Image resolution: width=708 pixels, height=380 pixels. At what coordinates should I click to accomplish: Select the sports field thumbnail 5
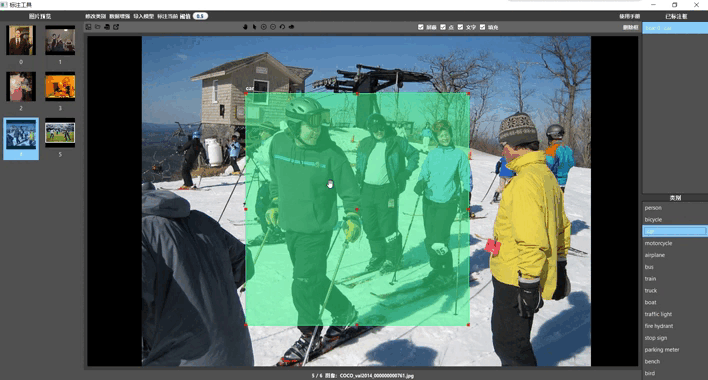pos(60,133)
